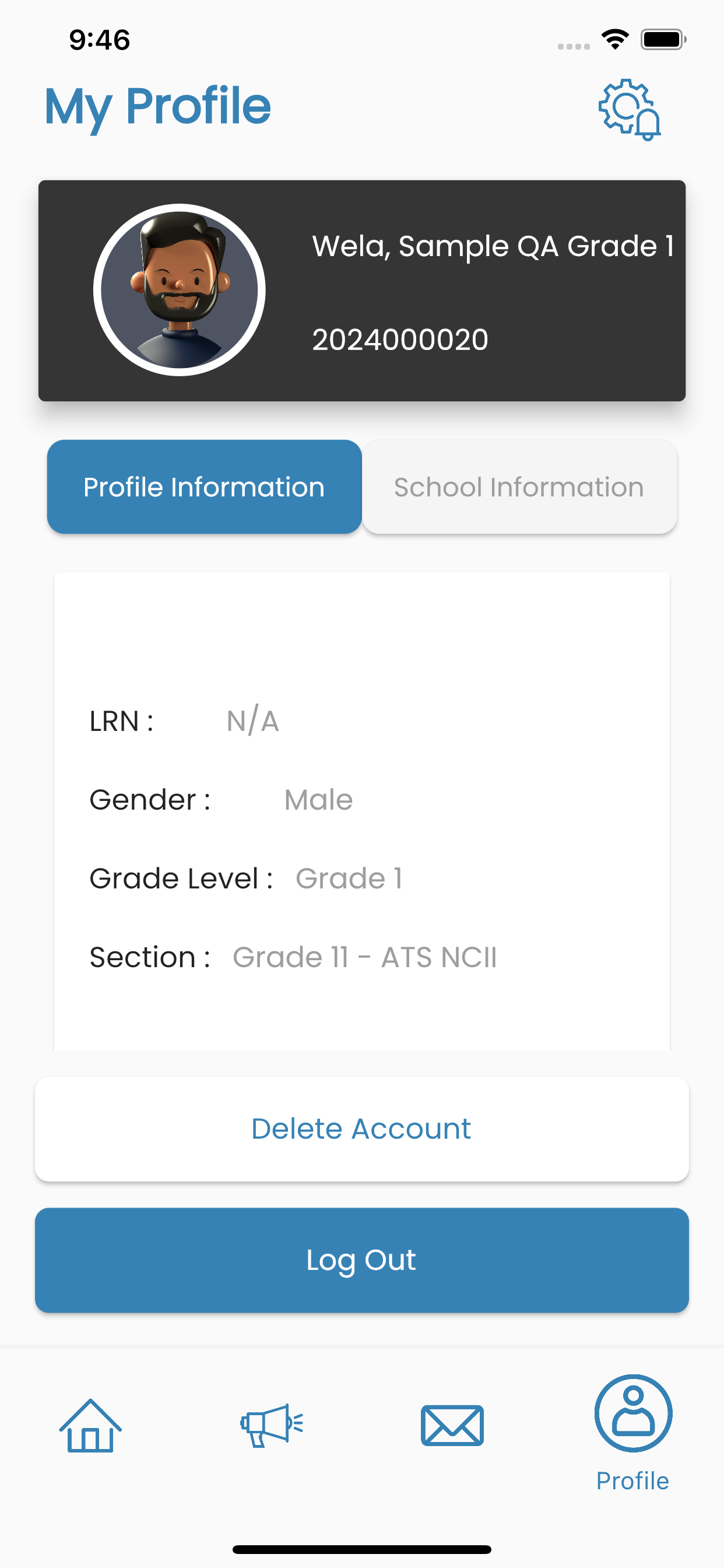Tap the profile avatar picture
The image size is (724, 1568).
pos(180,290)
